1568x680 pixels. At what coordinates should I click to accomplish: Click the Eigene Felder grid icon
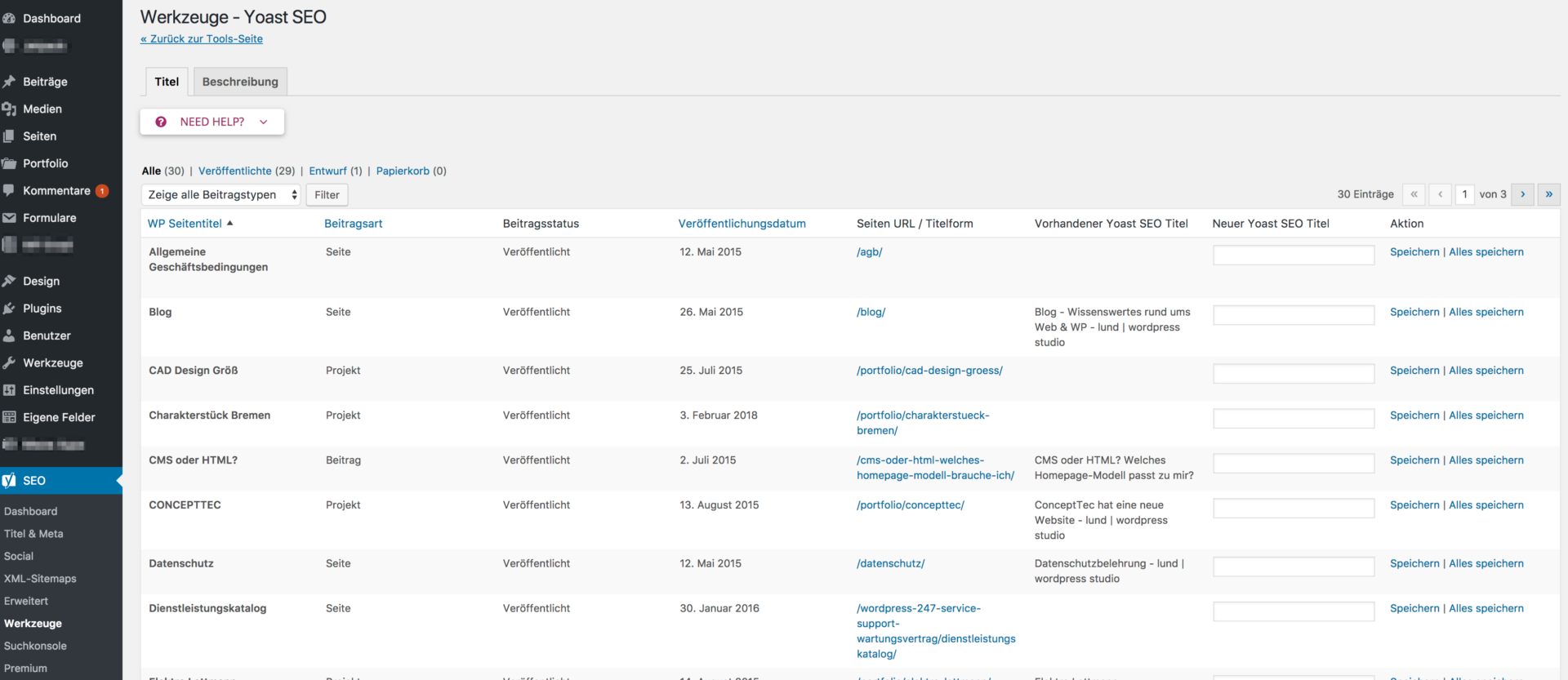[x=9, y=417]
